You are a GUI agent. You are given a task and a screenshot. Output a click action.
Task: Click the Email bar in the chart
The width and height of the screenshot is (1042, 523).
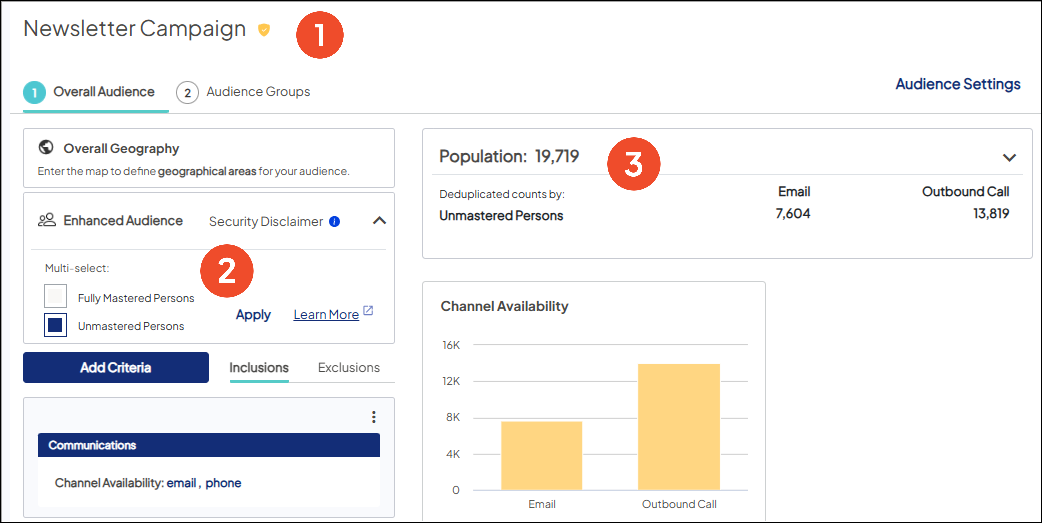542,456
